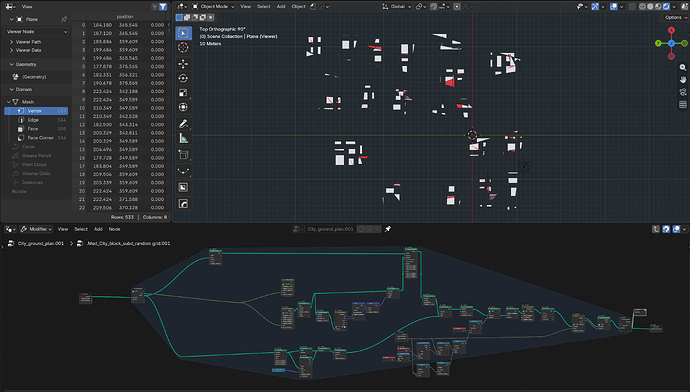Click the green Y axis on navigation gizmo
The width and height of the screenshot is (690, 392).
point(658,43)
